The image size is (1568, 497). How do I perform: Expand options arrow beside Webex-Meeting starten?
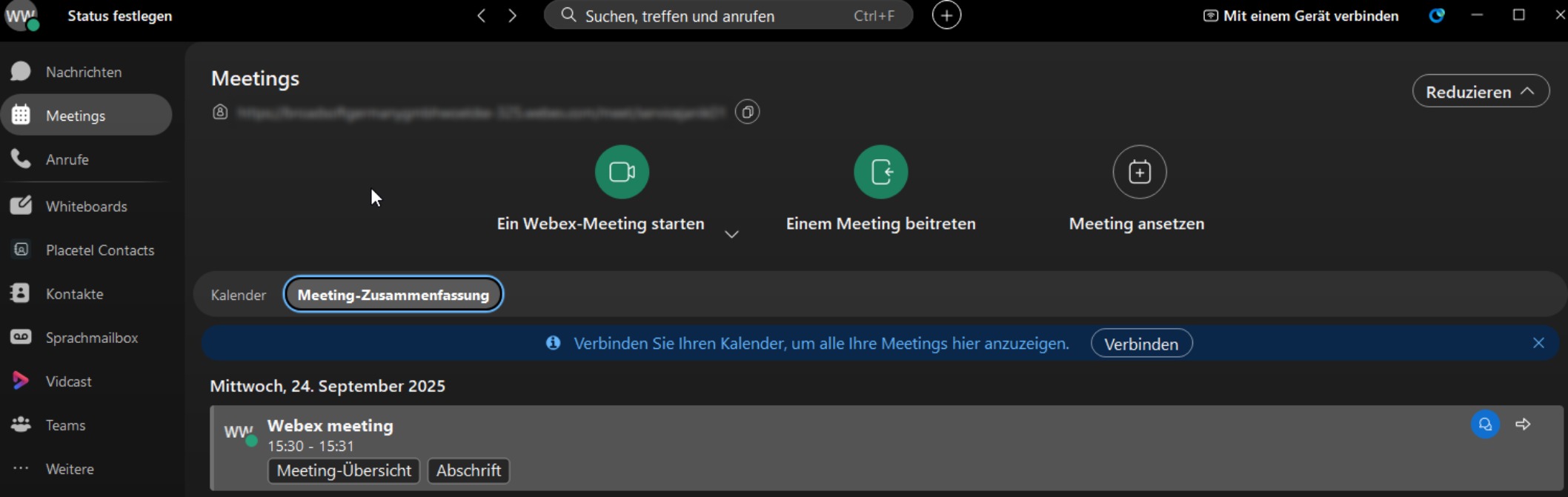(x=731, y=234)
